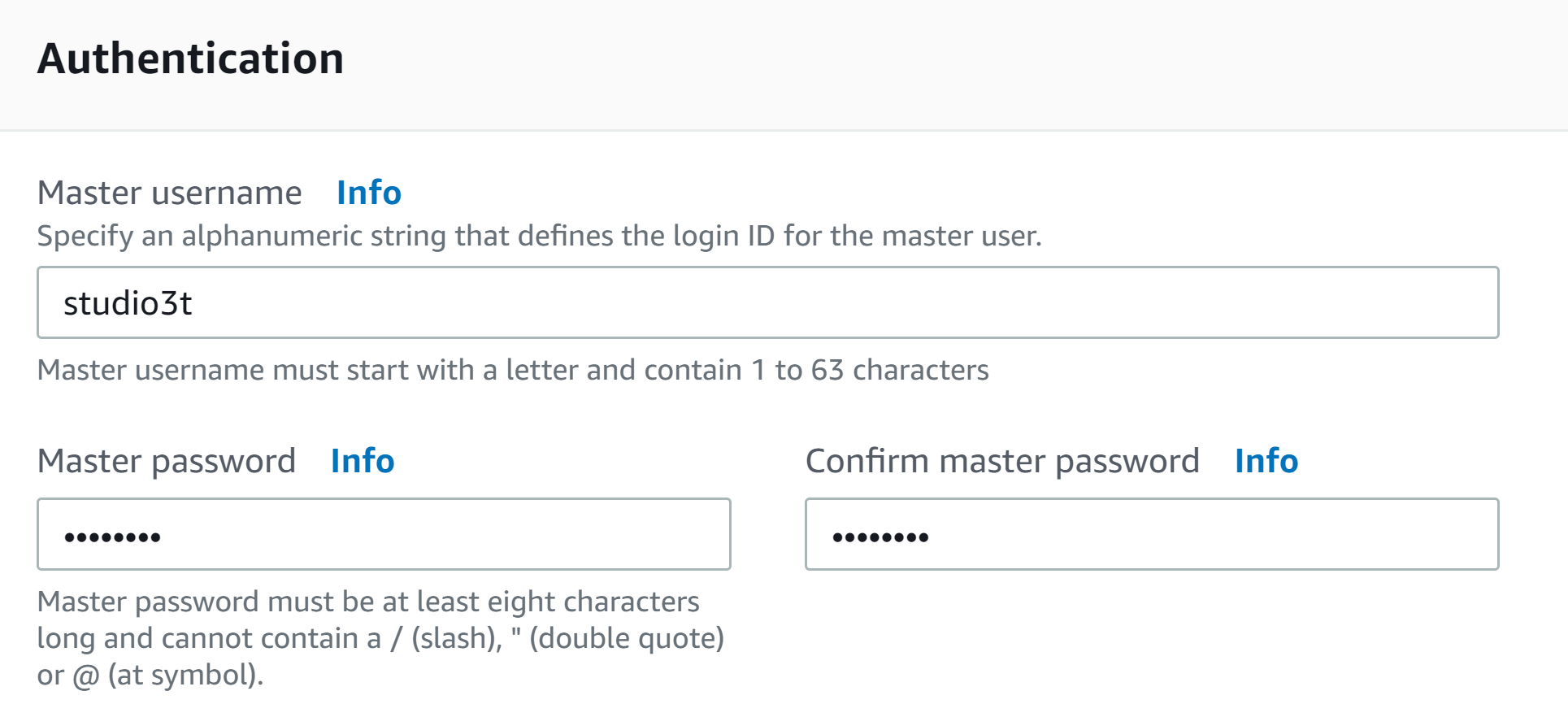This screenshot has height=717, width=1568.
Task: Open the Info link beside Master password
Action: (x=363, y=461)
